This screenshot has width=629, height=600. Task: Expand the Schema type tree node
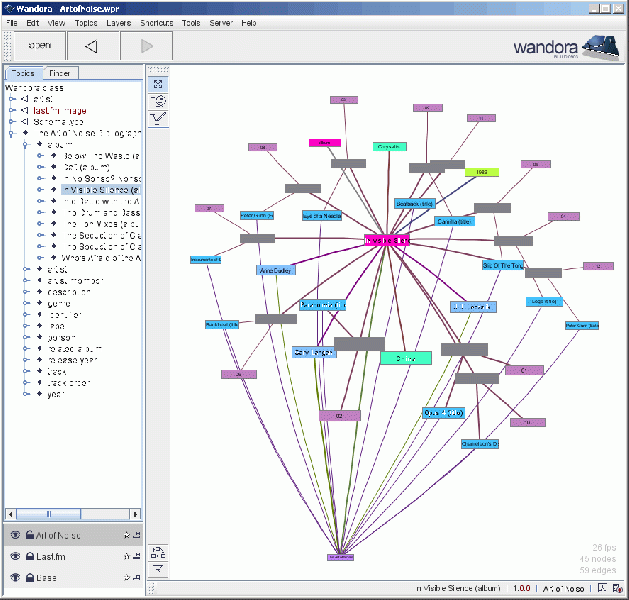point(12,121)
